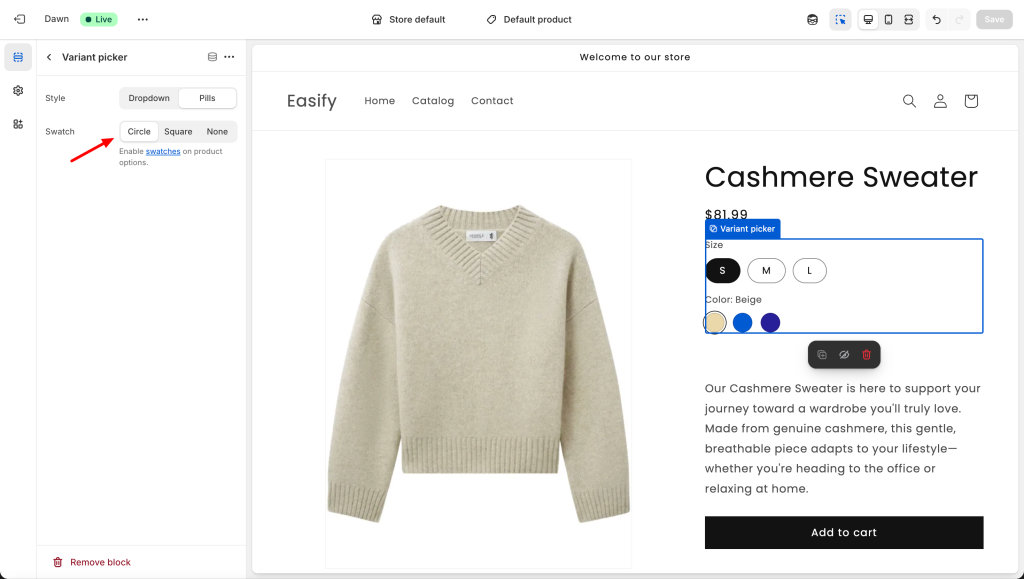
Task: Switch to mobile preview
Action: point(888,19)
